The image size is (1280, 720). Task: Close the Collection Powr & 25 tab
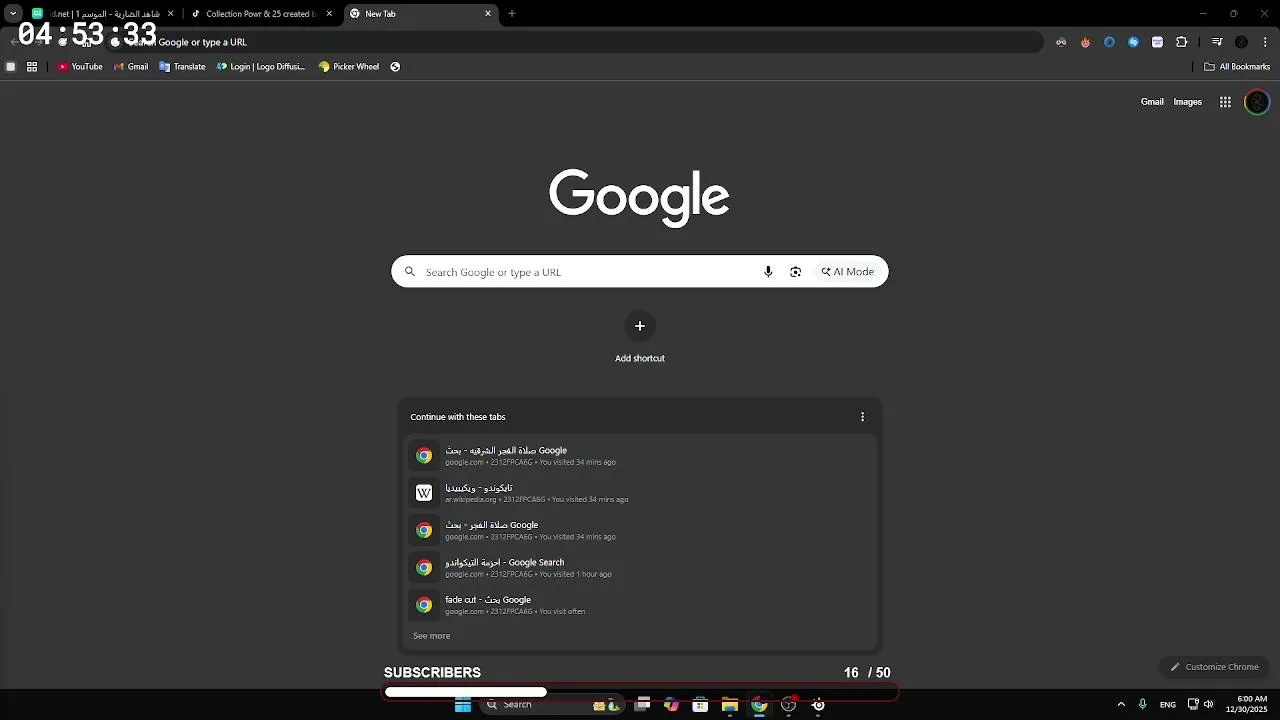click(329, 14)
